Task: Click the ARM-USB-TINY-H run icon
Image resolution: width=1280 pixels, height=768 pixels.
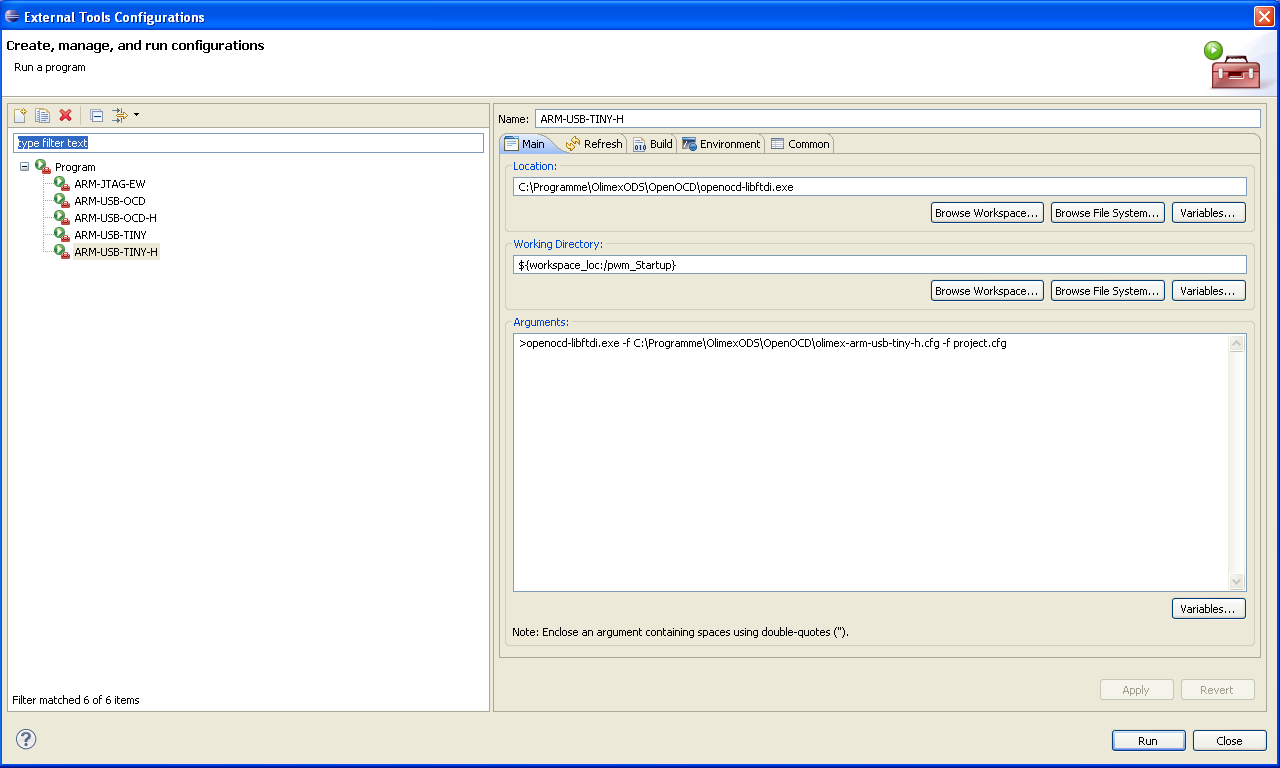Action: (x=62, y=252)
